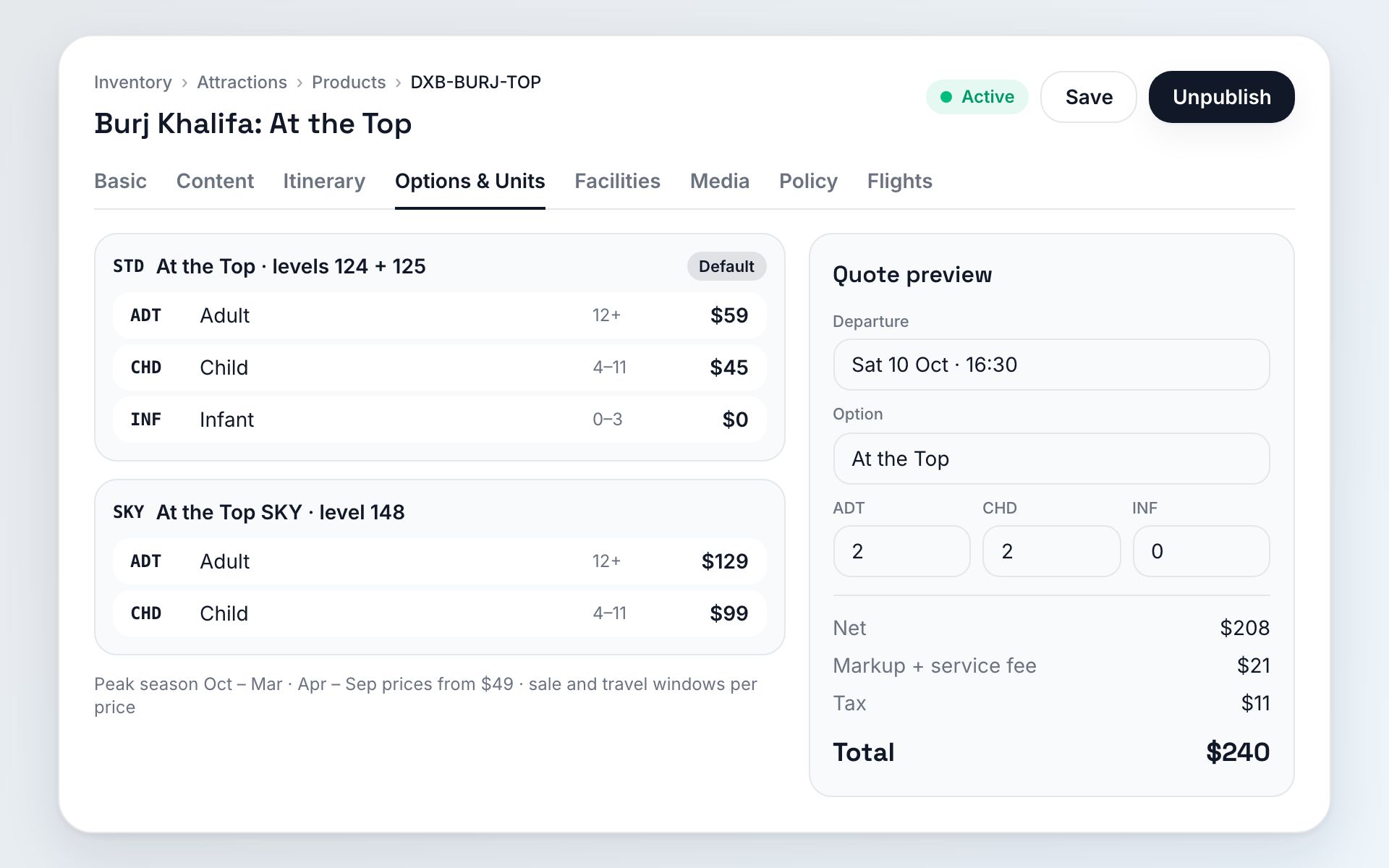
Task: Open the Content tab
Action: [x=215, y=181]
